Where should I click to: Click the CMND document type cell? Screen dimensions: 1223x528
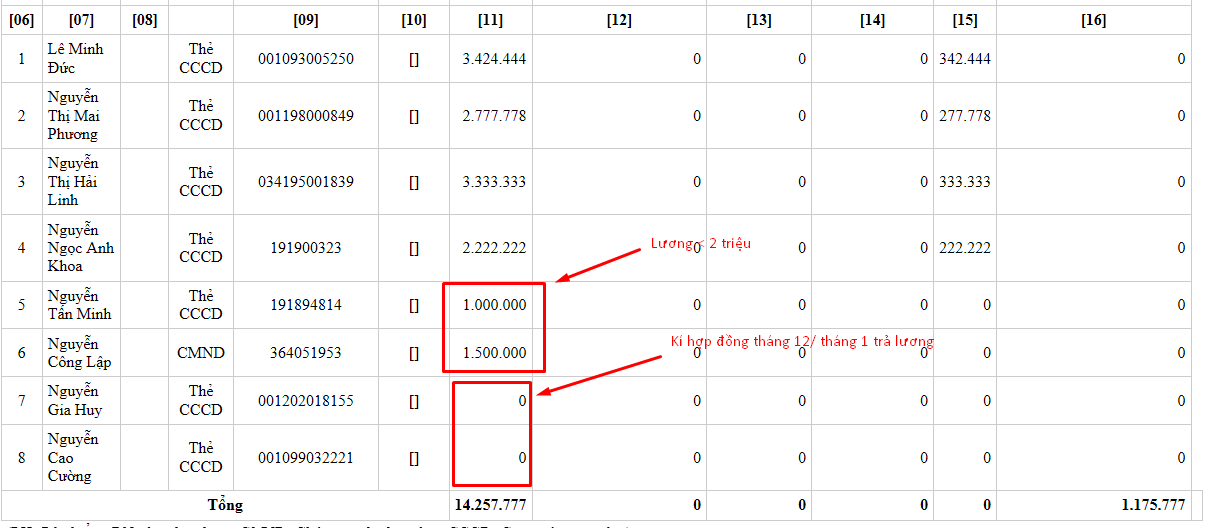coord(201,353)
